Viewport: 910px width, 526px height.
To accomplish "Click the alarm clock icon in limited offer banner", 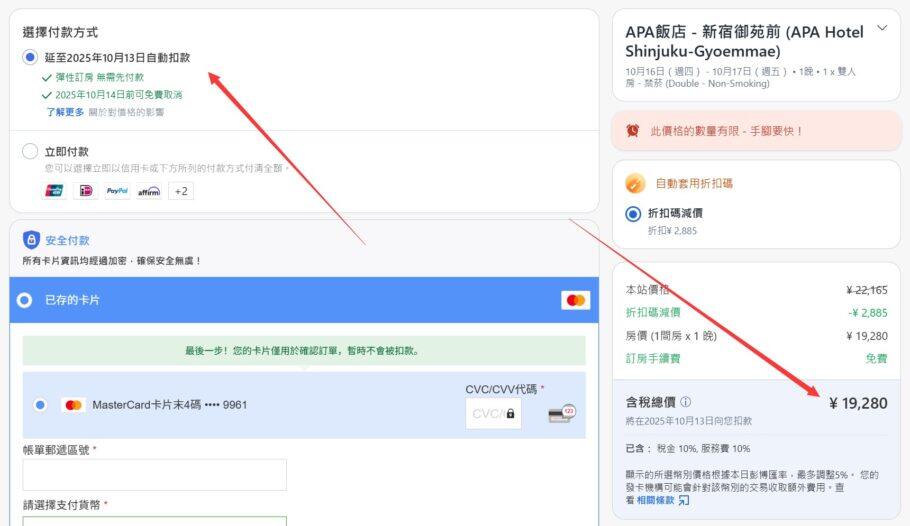I will [633, 131].
